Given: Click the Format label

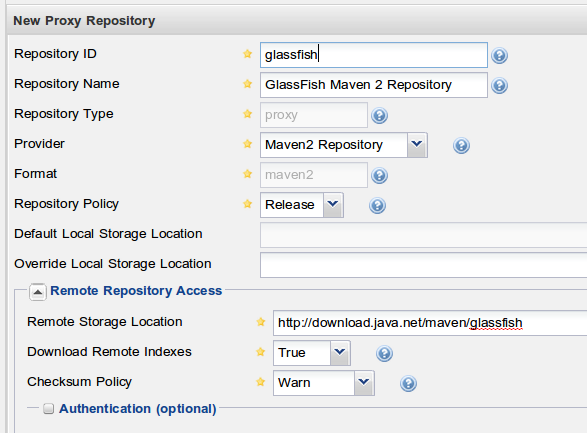Looking at the screenshot, I should [36, 174].
